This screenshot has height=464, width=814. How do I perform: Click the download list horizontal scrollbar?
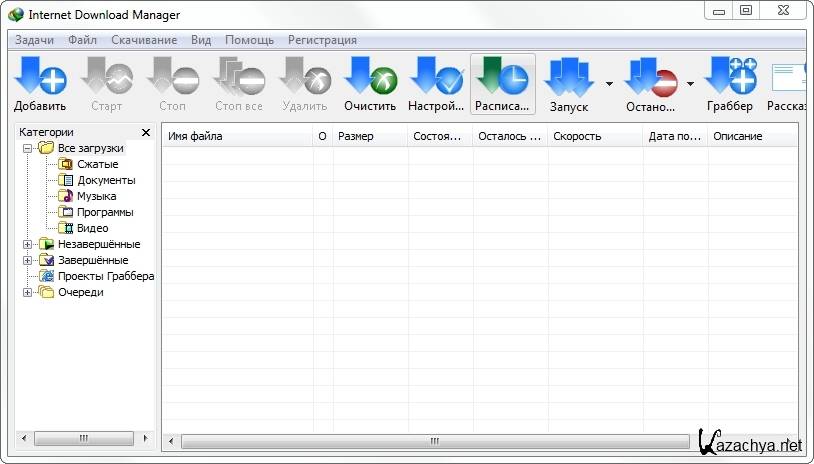tap(434, 440)
